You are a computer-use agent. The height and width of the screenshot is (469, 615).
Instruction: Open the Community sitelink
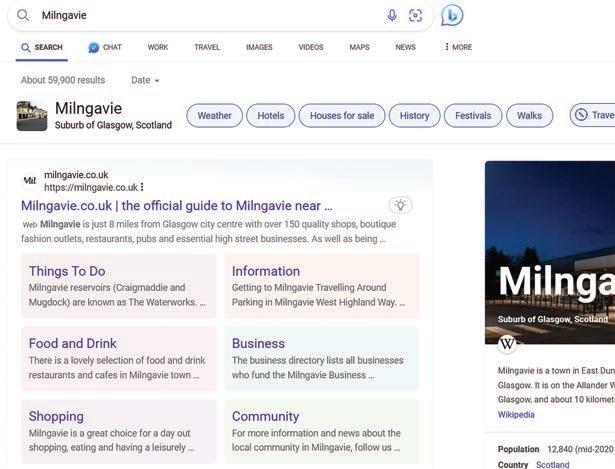266,416
